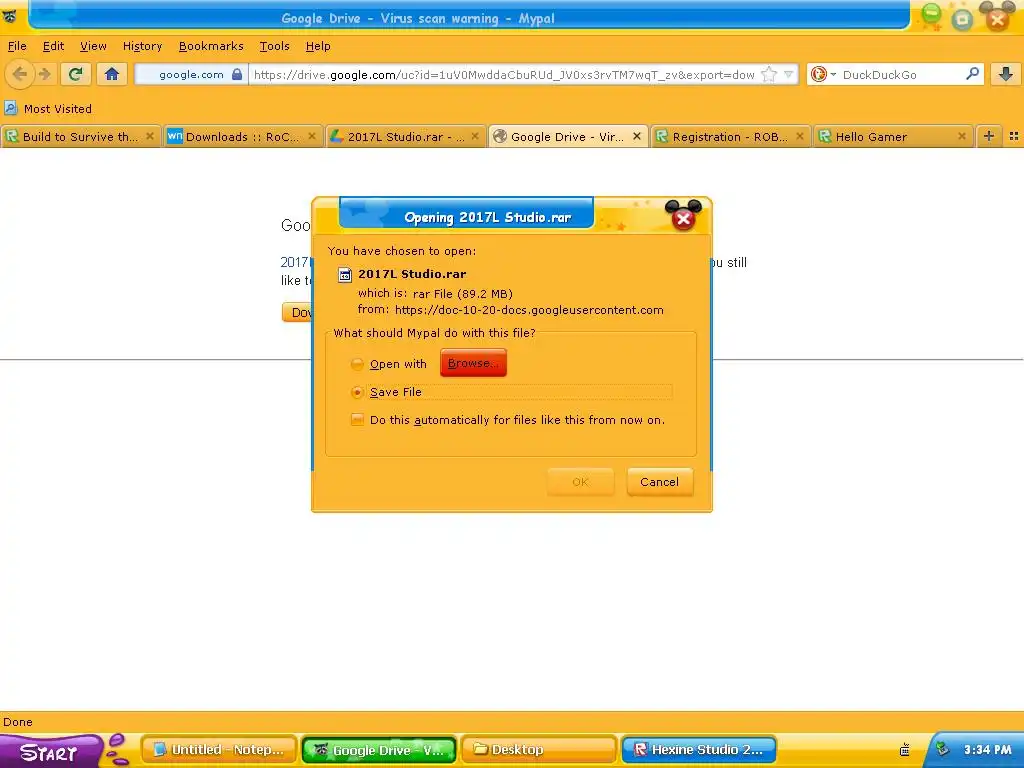Open the File menu
Viewport: 1024px width, 768px height.
point(17,46)
